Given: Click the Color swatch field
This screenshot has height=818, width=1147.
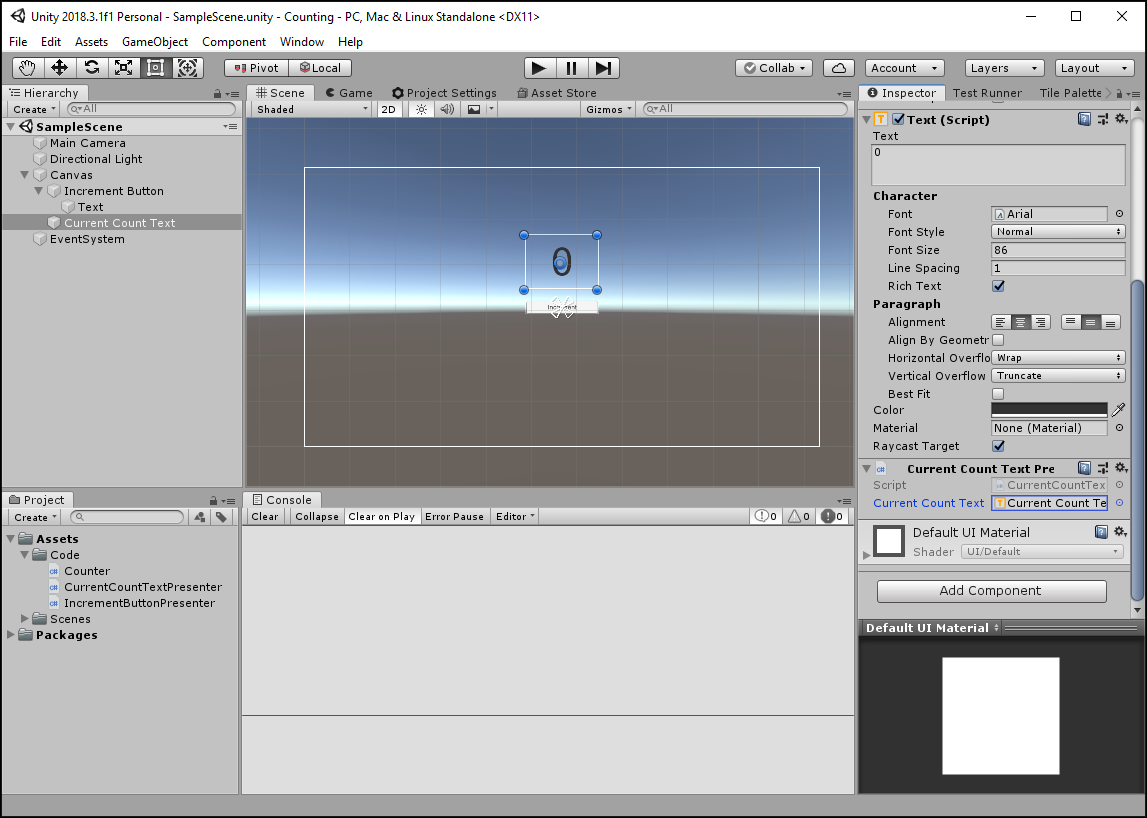Looking at the screenshot, I should pyautogui.click(x=1049, y=410).
